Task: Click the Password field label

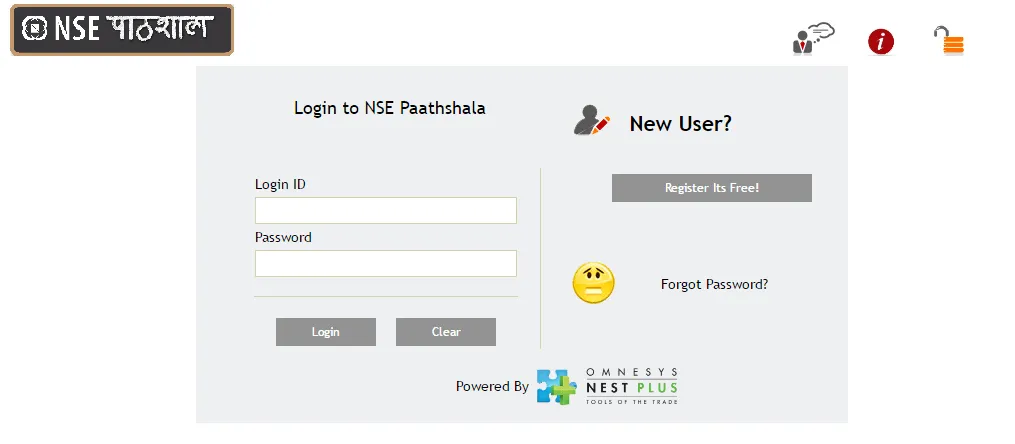Action: pyautogui.click(x=283, y=237)
